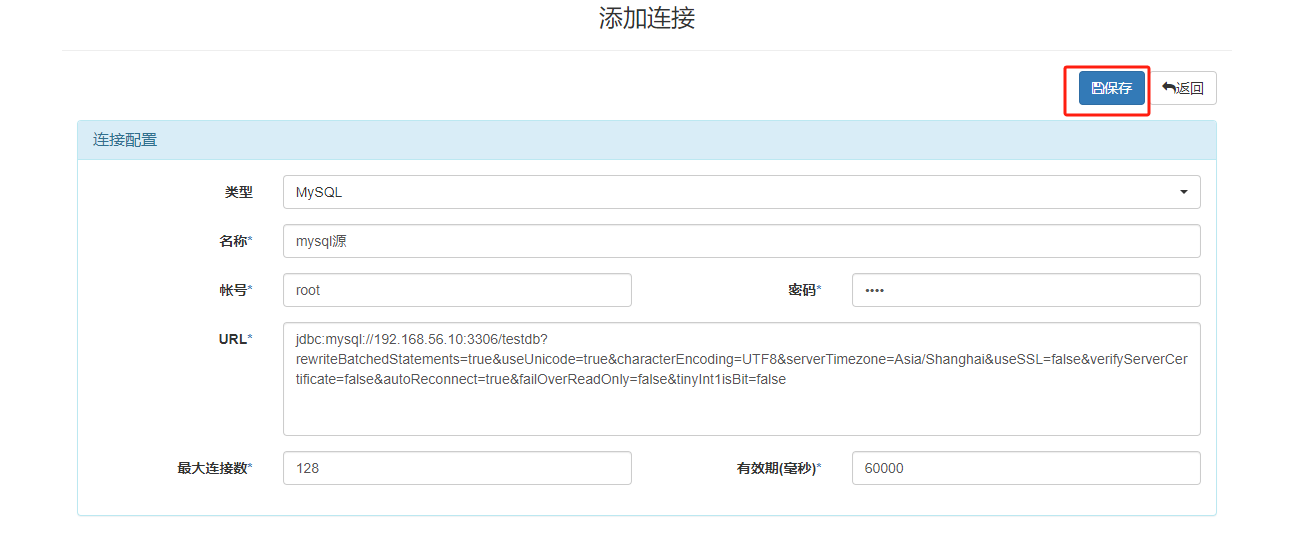The width and height of the screenshot is (1312, 556).
Task: Click the 最大连接数 field showing 128
Action: [457, 468]
